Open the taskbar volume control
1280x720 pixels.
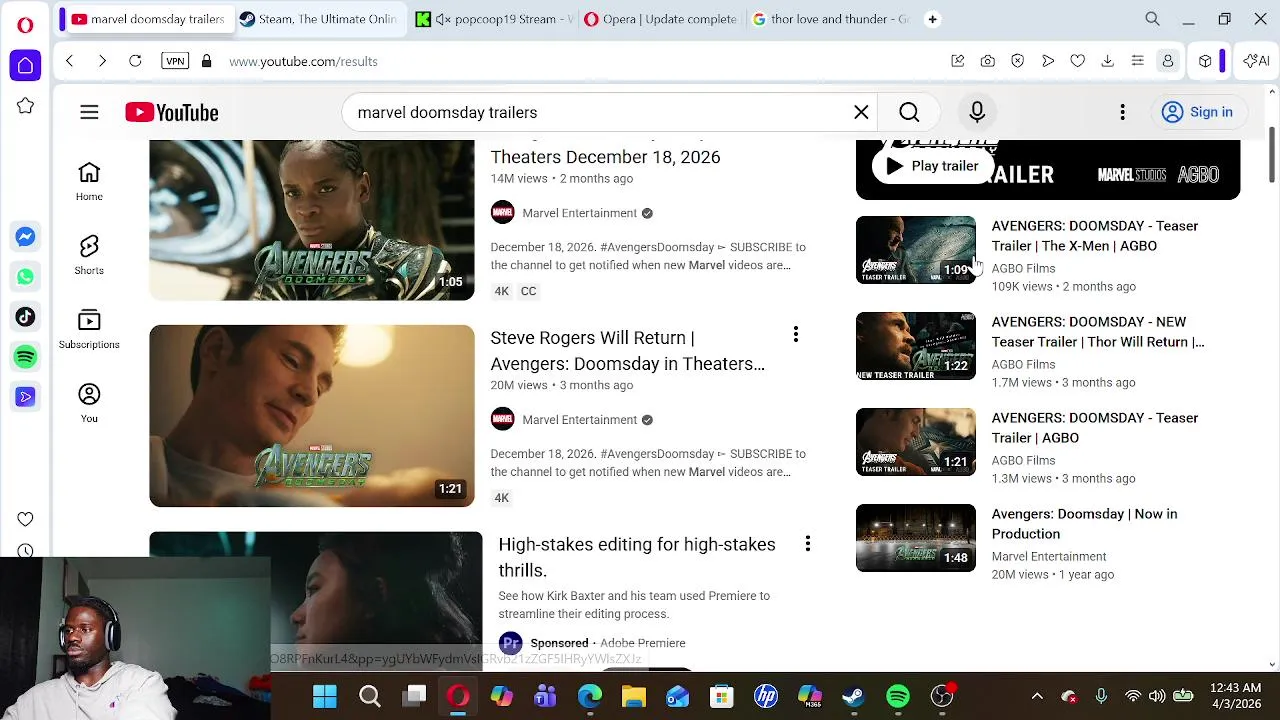click(x=1157, y=696)
